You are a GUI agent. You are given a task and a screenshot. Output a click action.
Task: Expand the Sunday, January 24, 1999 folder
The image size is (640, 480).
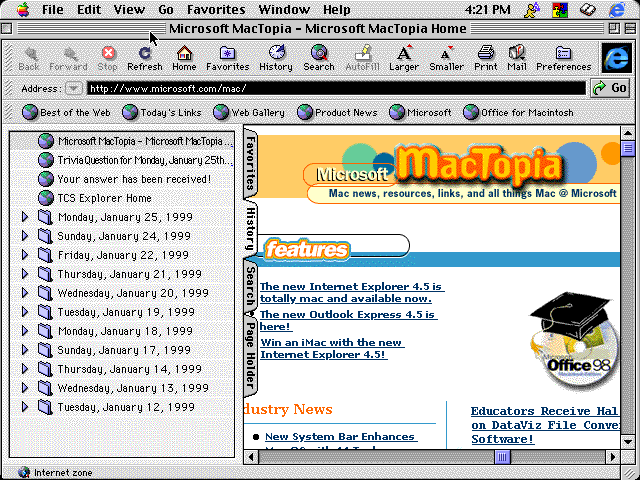(25, 236)
